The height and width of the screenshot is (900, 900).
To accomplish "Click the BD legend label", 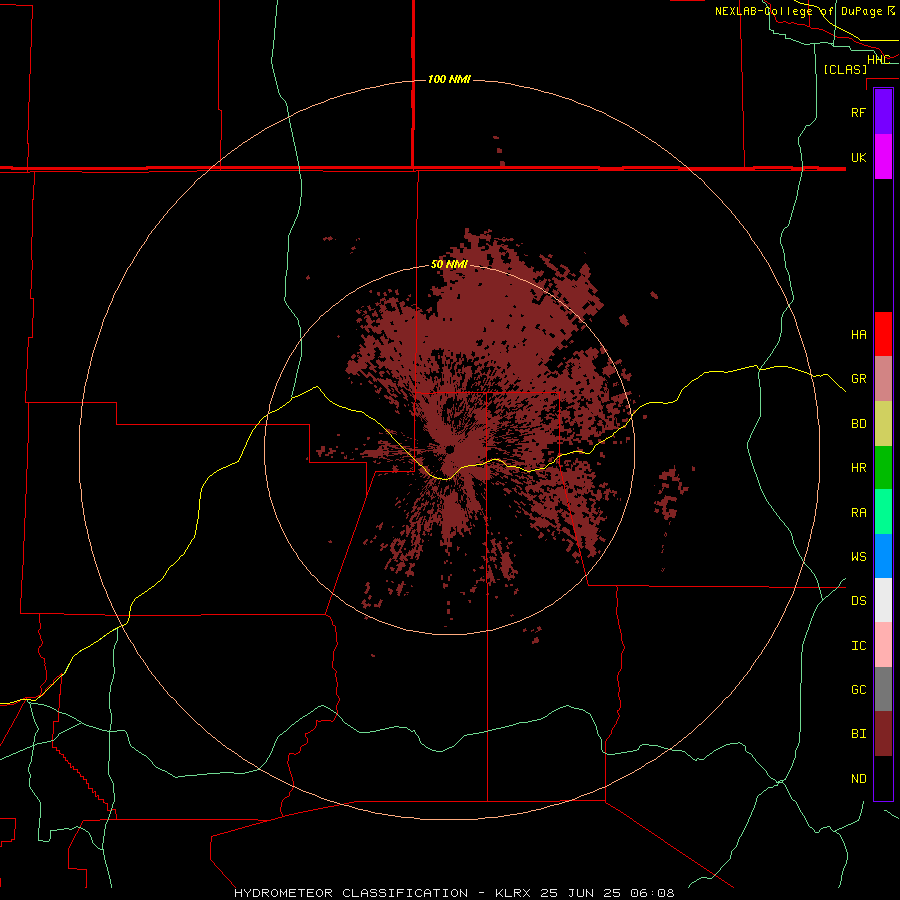I will 859,424.
